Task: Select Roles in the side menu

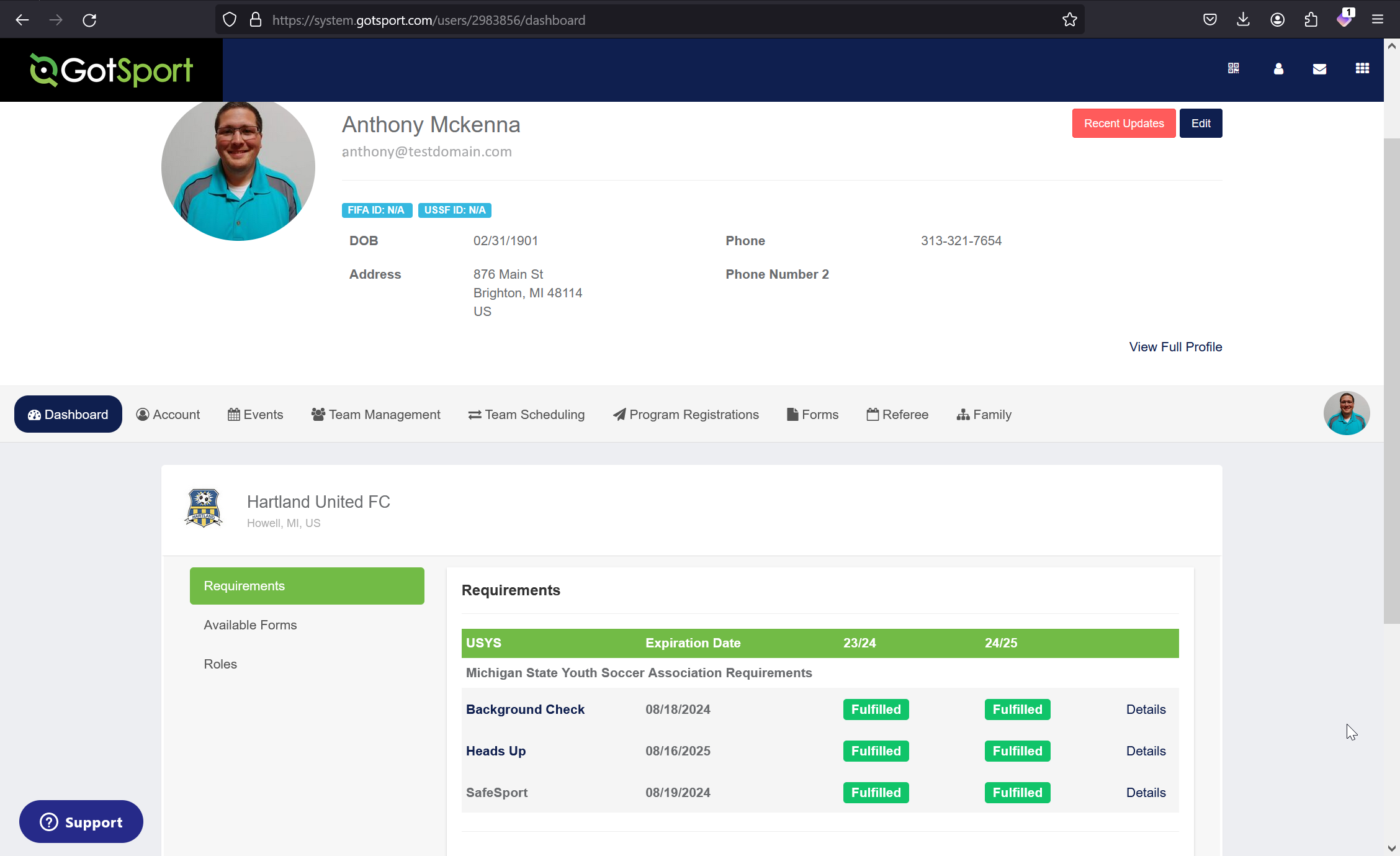Action: (220, 664)
